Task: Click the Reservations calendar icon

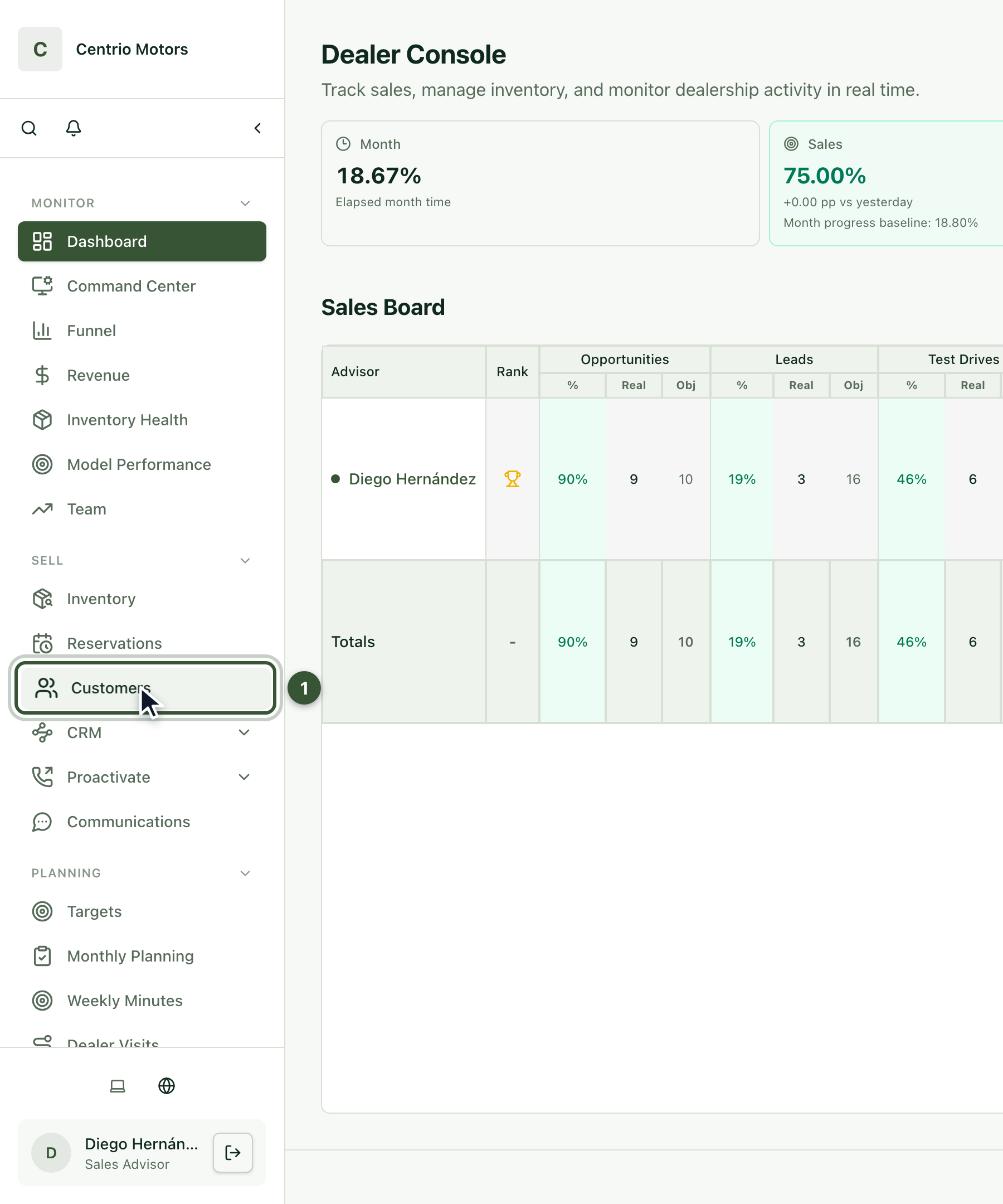Action: [x=42, y=643]
